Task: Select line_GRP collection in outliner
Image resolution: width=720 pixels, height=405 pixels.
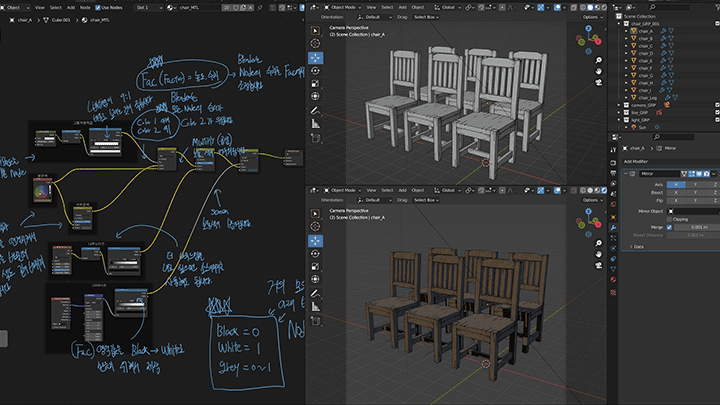Action: [x=640, y=112]
